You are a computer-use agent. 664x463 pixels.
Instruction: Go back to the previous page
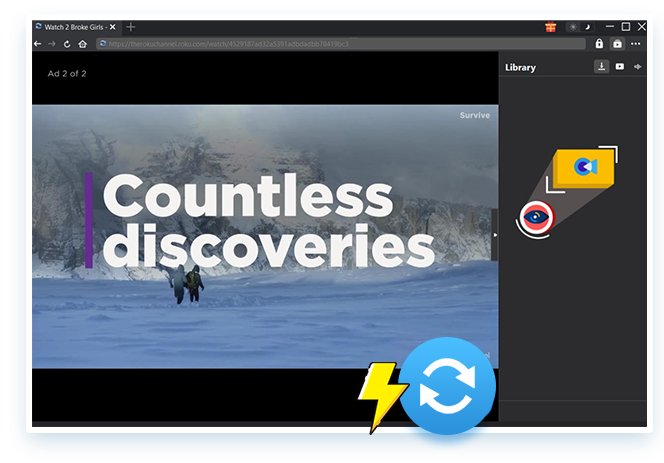(38, 44)
